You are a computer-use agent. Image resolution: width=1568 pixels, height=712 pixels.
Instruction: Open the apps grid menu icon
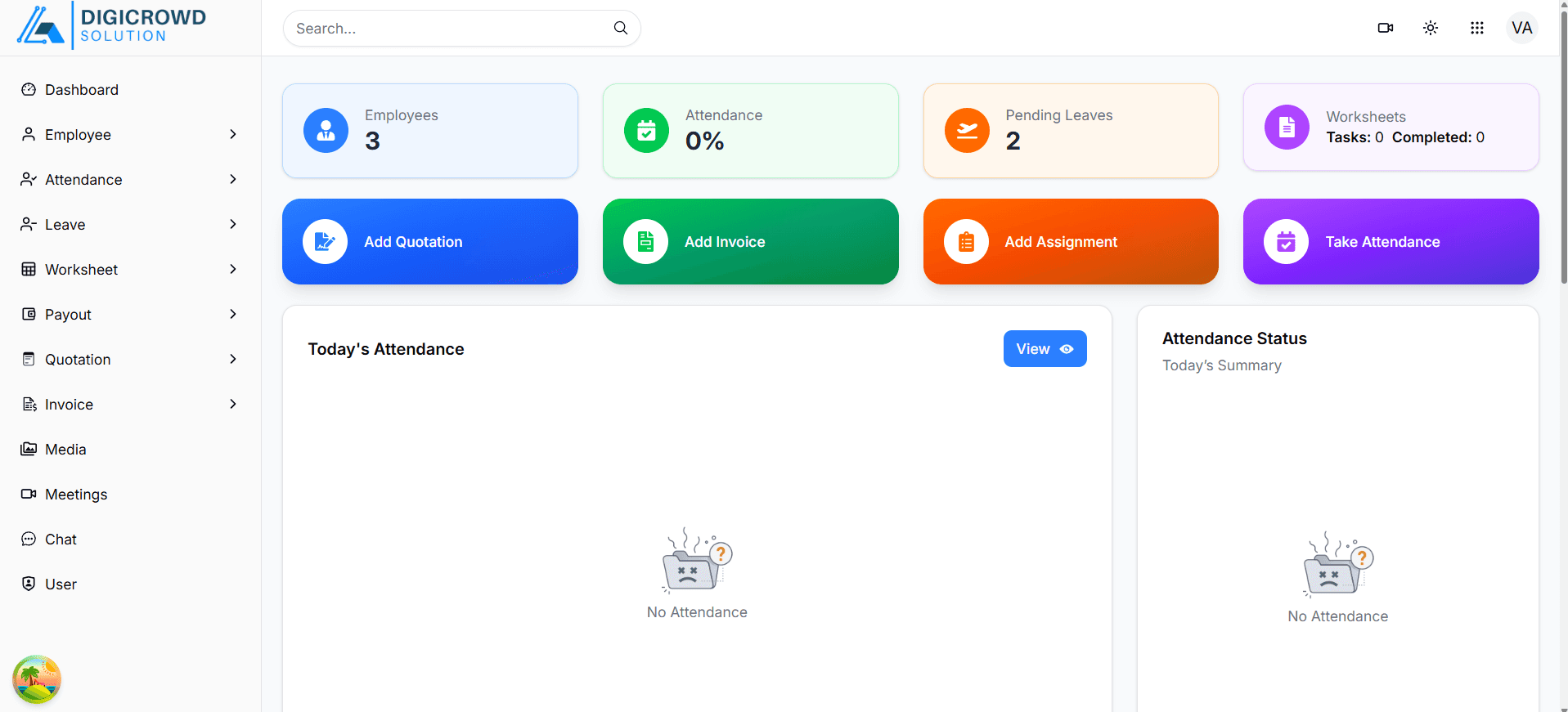[1477, 28]
